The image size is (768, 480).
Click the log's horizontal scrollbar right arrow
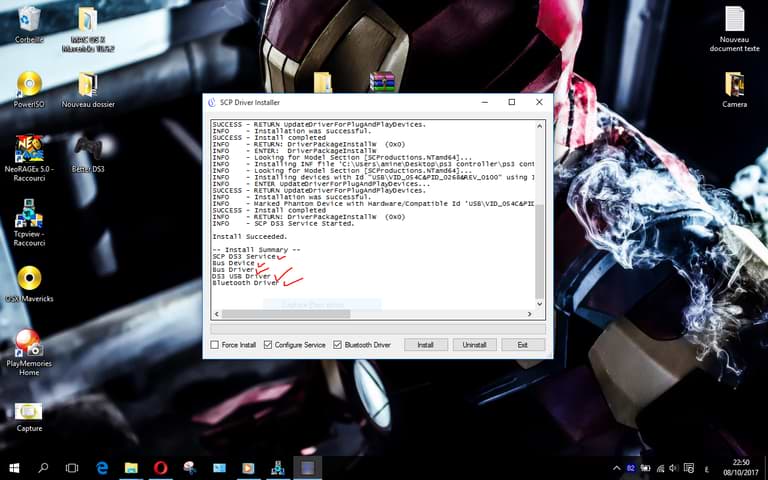tap(529, 314)
